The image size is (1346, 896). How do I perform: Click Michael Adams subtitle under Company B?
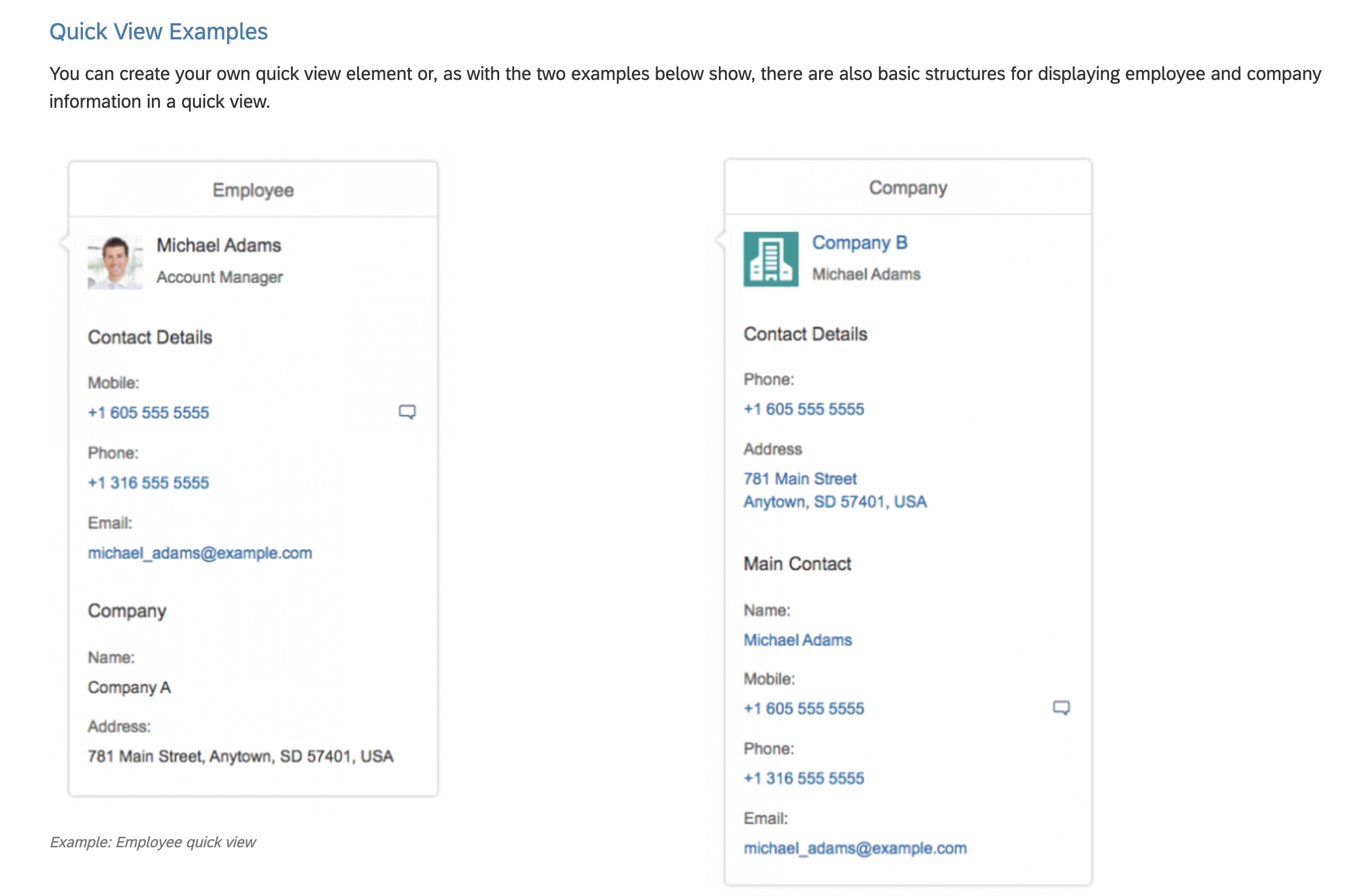tap(866, 274)
